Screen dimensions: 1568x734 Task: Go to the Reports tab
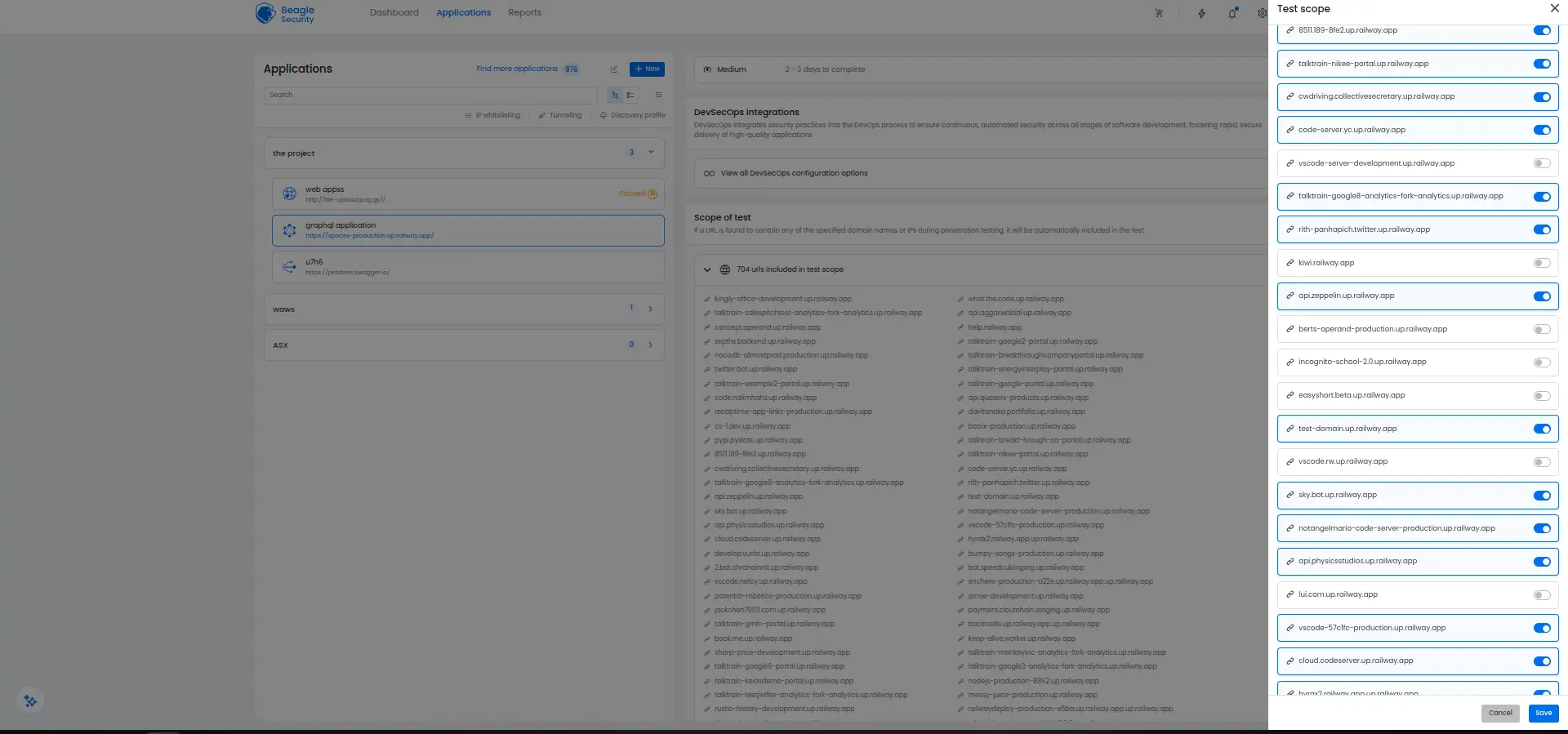[x=524, y=13]
